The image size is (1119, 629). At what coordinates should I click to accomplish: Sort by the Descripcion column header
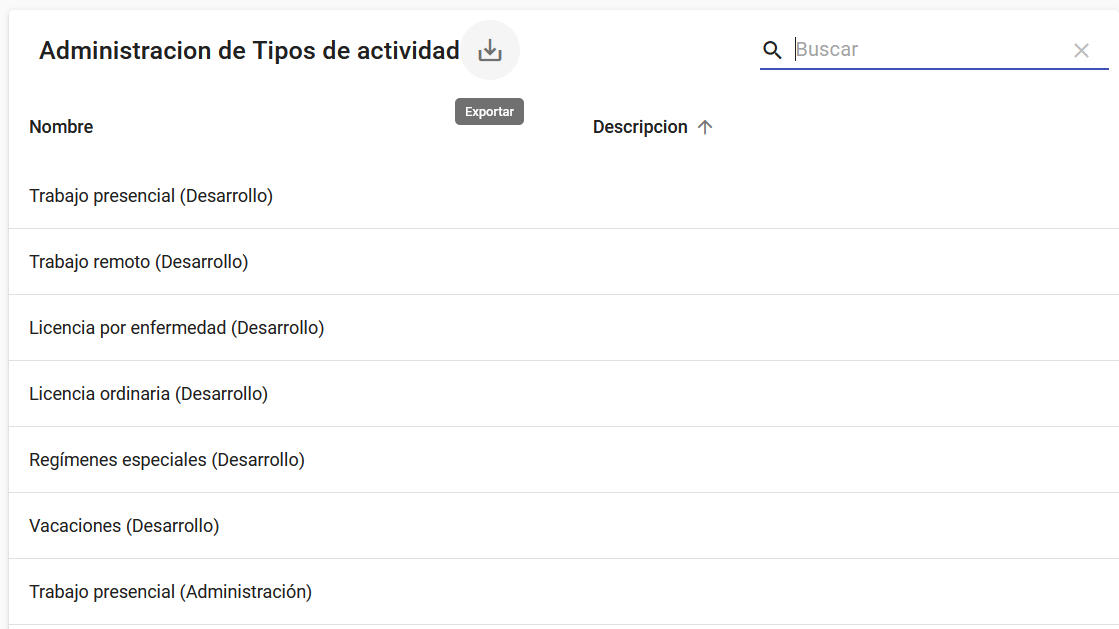coord(640,127)
